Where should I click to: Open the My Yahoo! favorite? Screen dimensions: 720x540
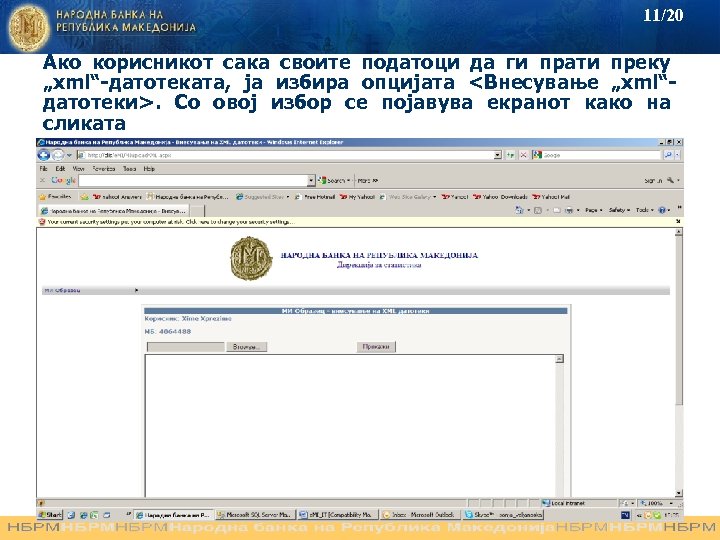[357, 197]
